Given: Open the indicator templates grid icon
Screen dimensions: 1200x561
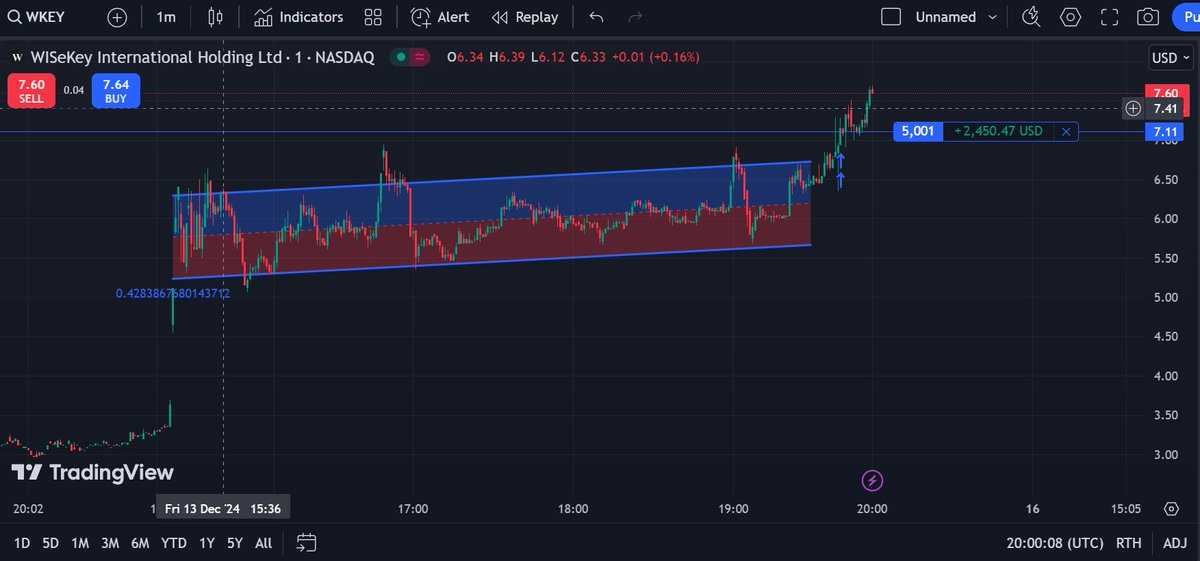Looking at the screenshot, I should tap(373, 17).
